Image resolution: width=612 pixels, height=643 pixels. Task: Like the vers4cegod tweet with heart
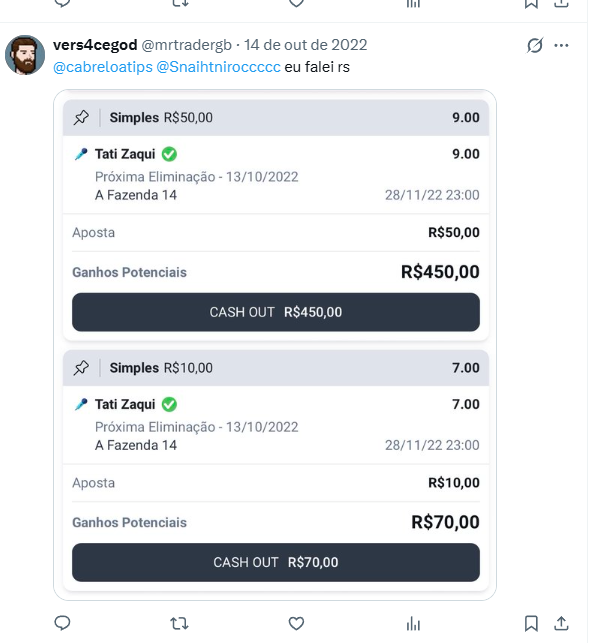pos(296,623)
